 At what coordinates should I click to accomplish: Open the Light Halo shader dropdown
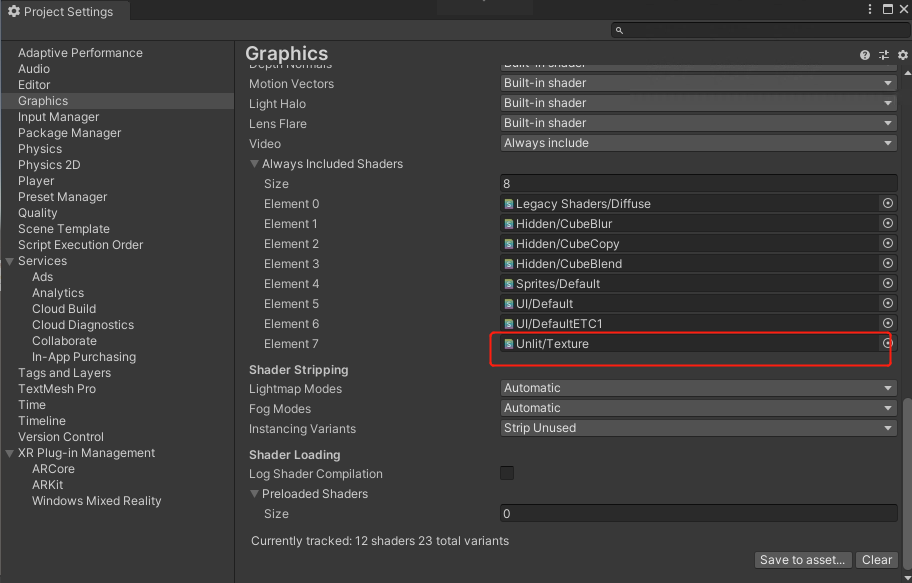[x=698, y=103]
